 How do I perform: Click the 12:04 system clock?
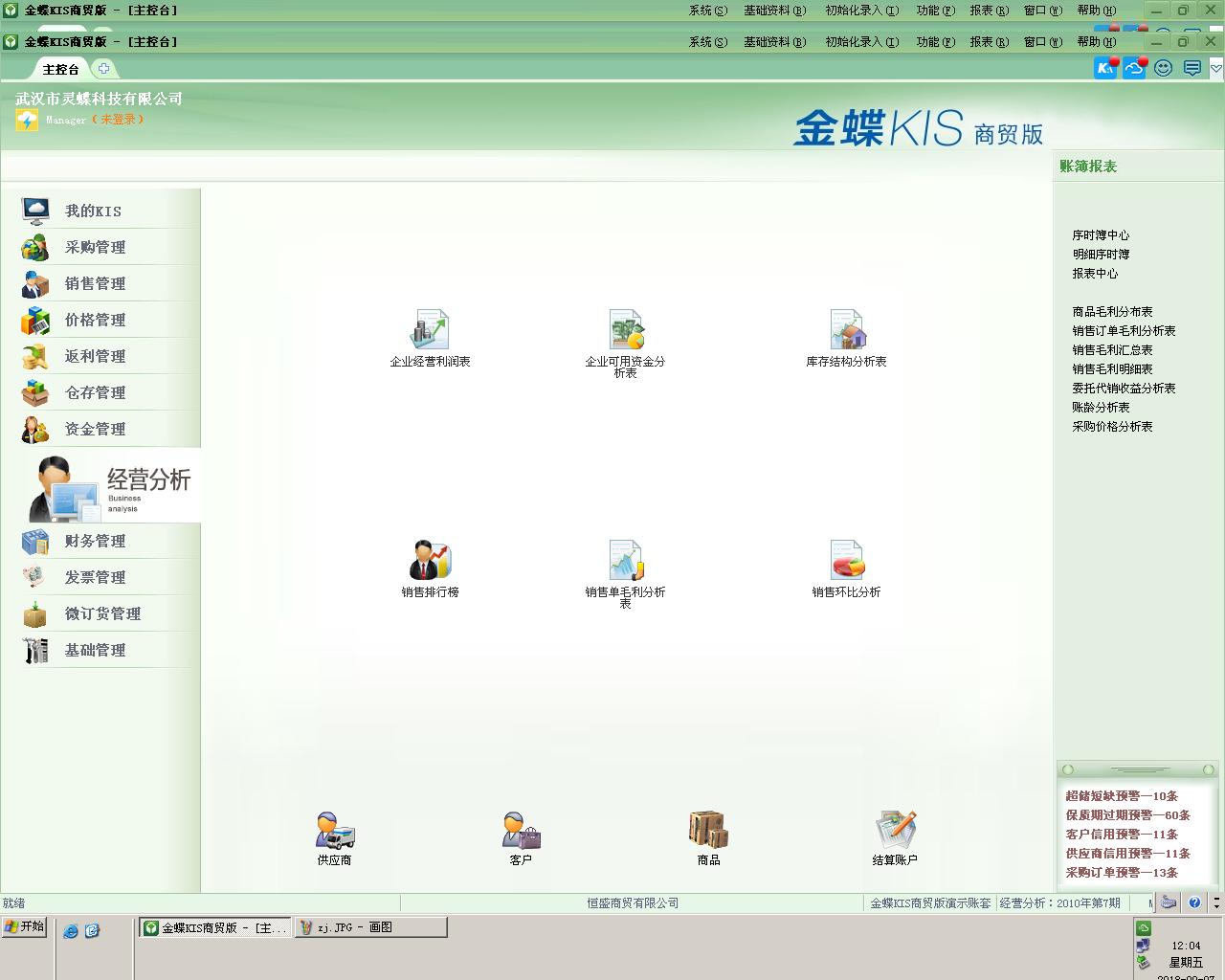pyautogui.click(x=1186, y=946)
